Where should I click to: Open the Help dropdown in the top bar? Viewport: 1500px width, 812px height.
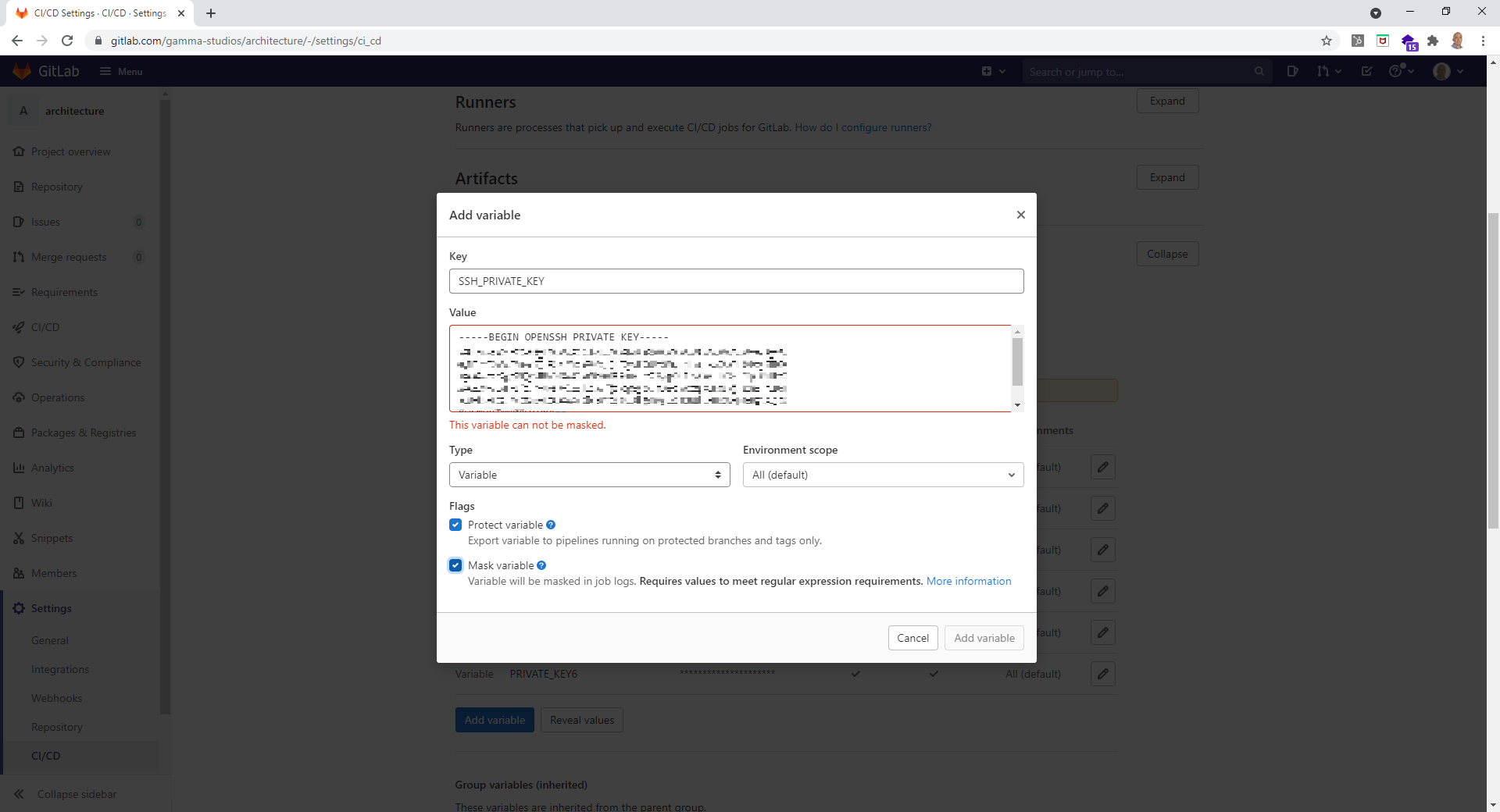pyautogui.click(x=1401, y=71)
